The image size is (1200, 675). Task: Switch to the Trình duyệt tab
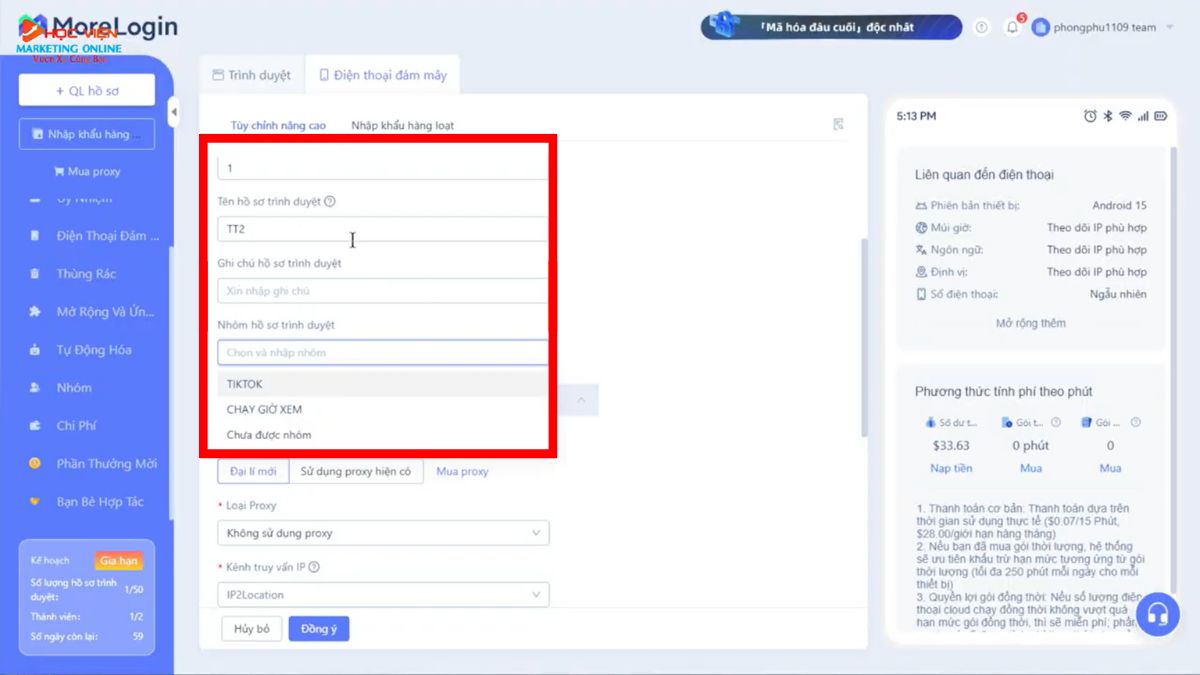[251, 75]
